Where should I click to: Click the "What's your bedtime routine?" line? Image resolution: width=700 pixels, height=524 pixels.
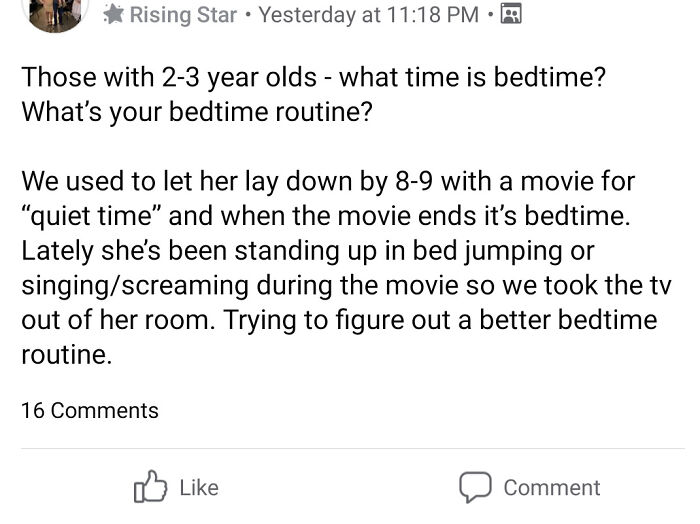click(x=197, y=111)
